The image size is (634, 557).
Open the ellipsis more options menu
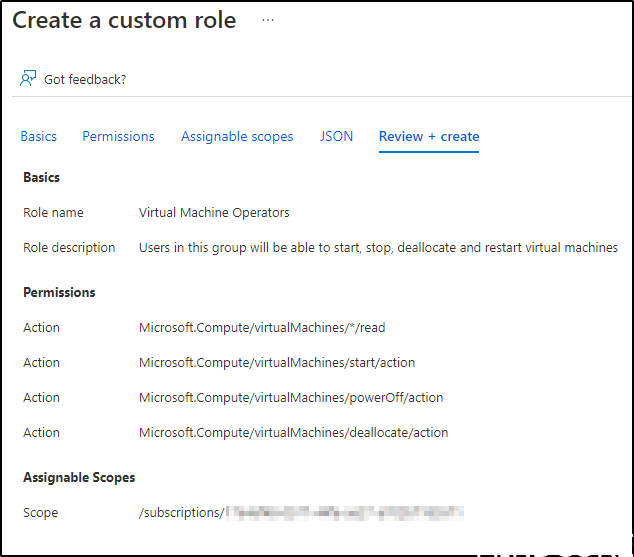point(268,20)
